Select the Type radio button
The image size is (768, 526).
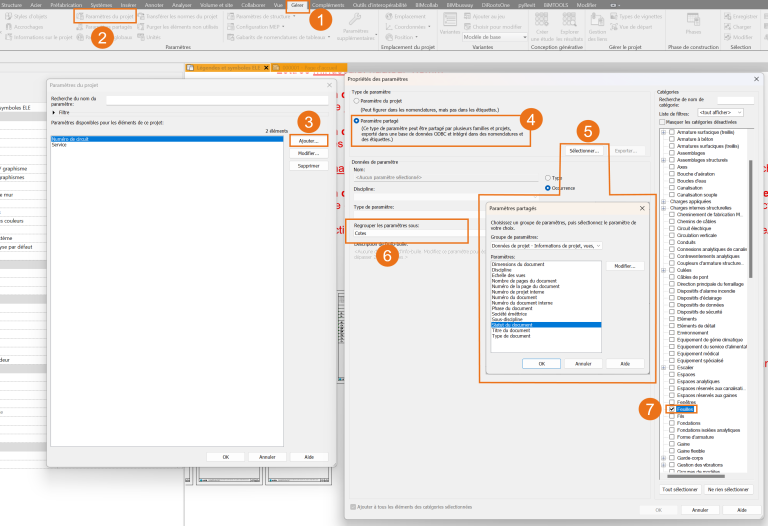548,178
